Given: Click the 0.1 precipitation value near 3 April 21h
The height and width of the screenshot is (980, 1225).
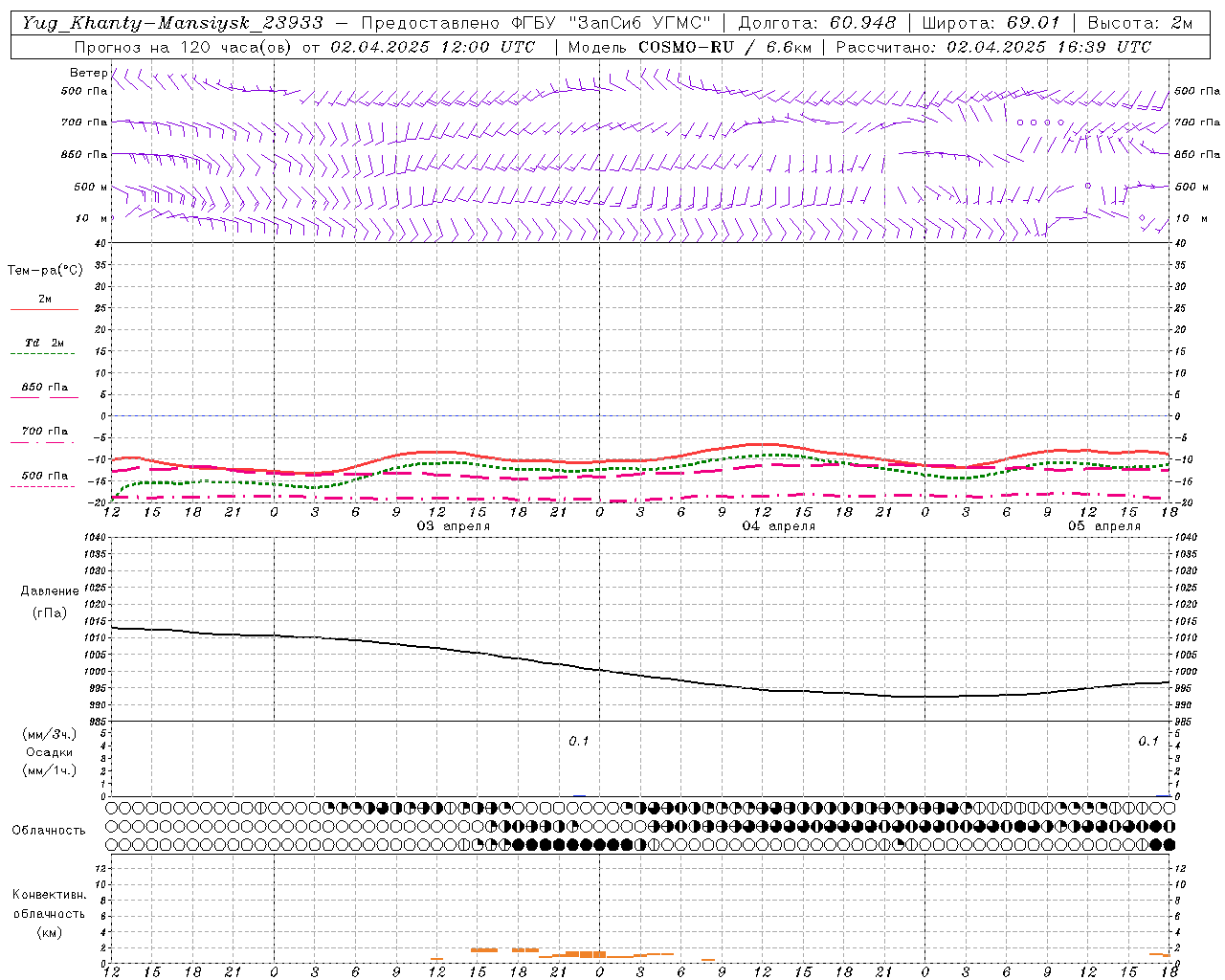Looking at the screenshot, I should pos(579,741).
